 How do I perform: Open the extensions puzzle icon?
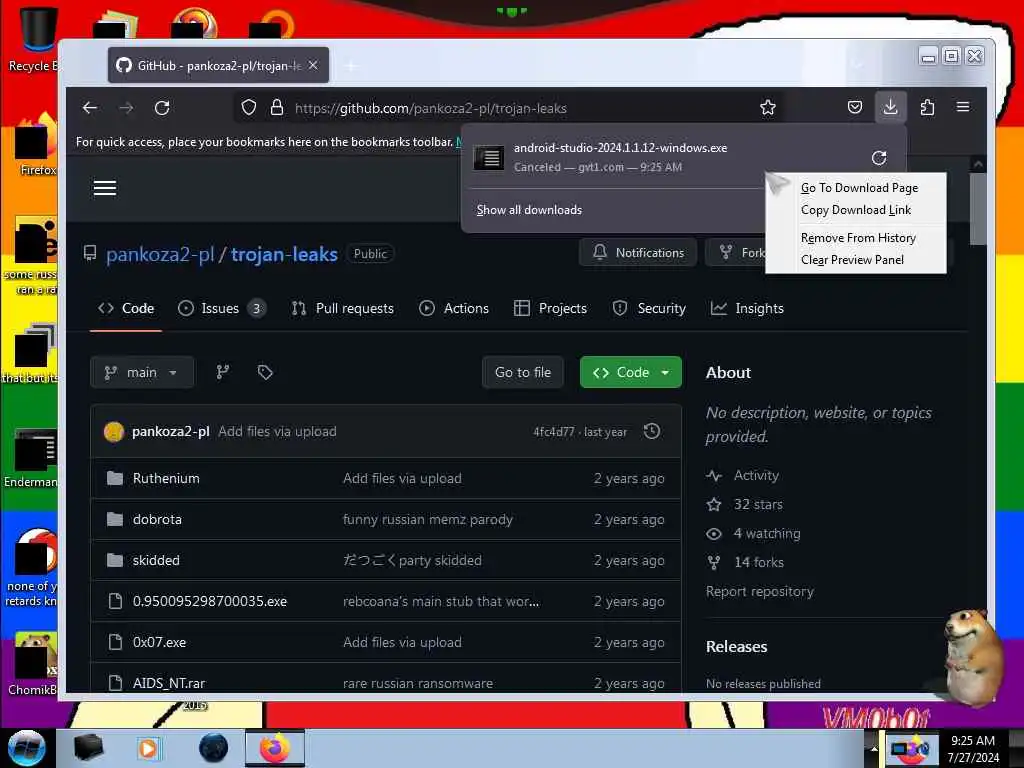(x=927, y=107)
